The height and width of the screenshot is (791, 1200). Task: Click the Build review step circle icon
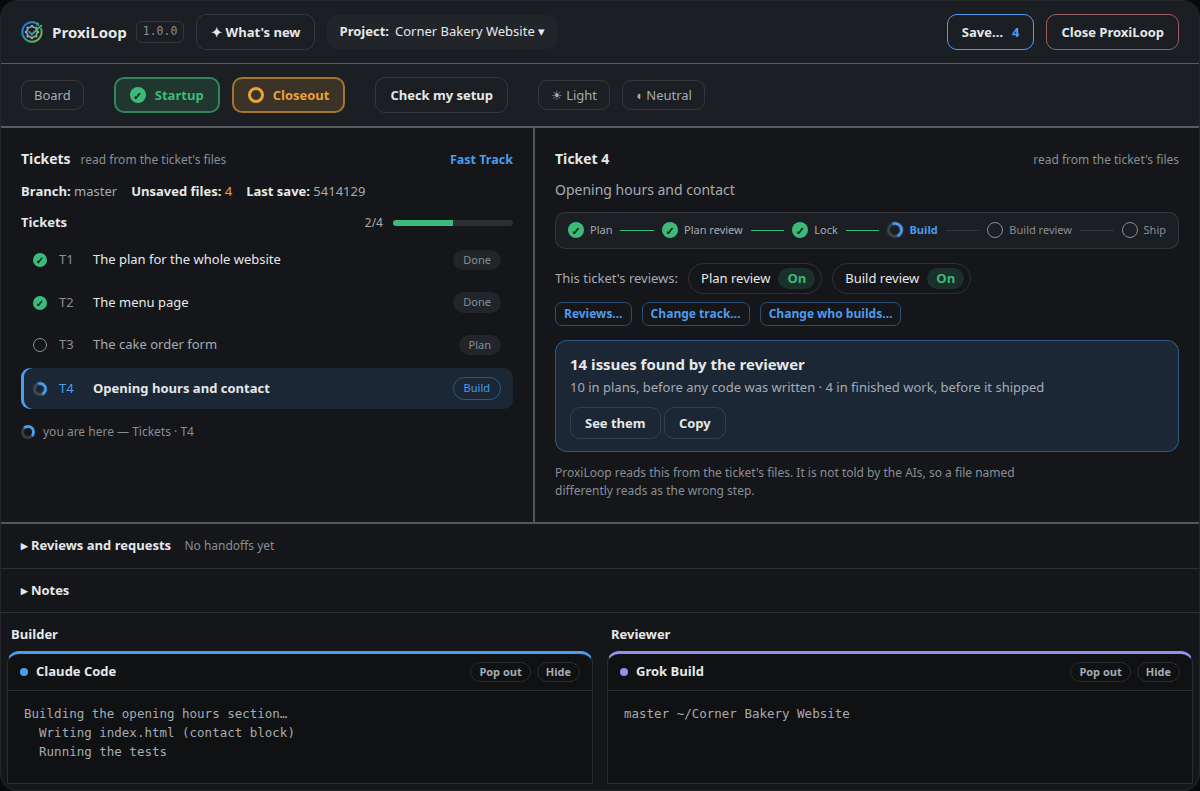[x=995, y=230]
